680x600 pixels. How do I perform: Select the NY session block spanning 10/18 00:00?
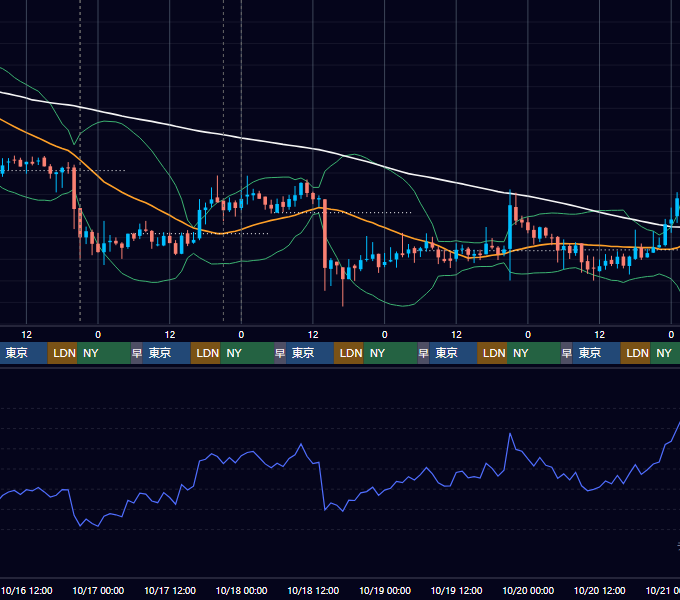click(x=247, y=353)
